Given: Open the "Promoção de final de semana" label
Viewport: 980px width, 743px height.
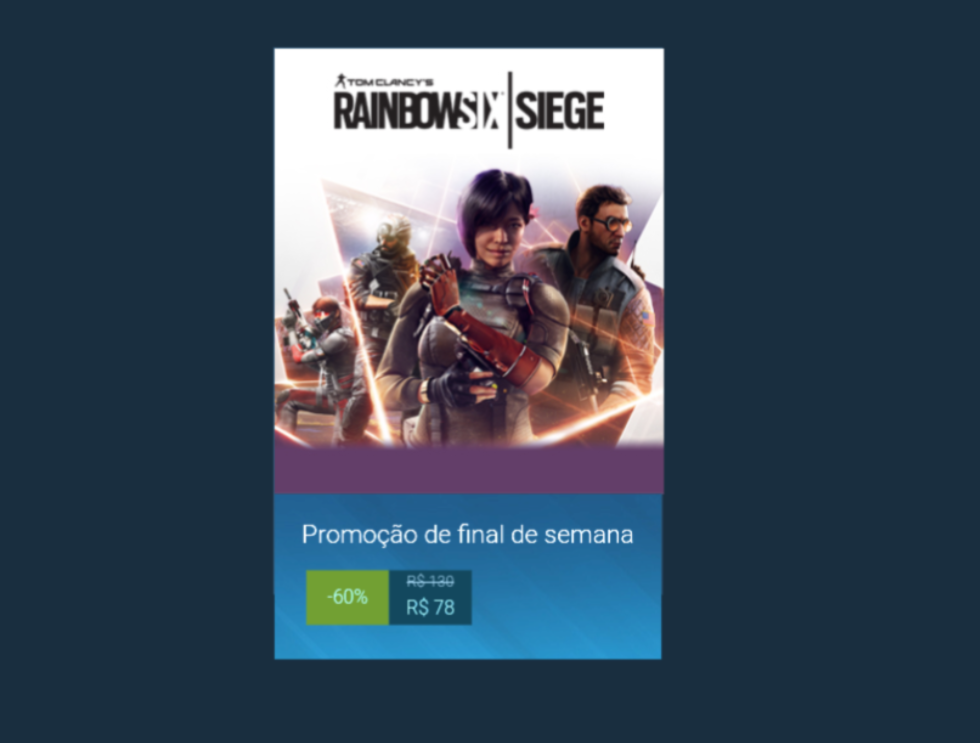Looking at the screenshot, I should [468, 535].
